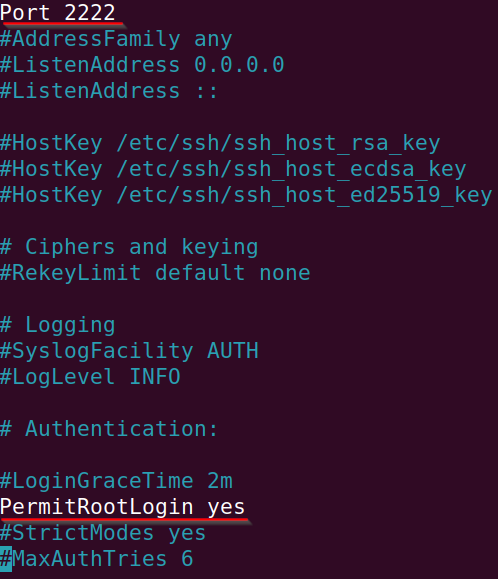
Task: Click the #StrictModes yes line
Action: (x=103, y=533)
